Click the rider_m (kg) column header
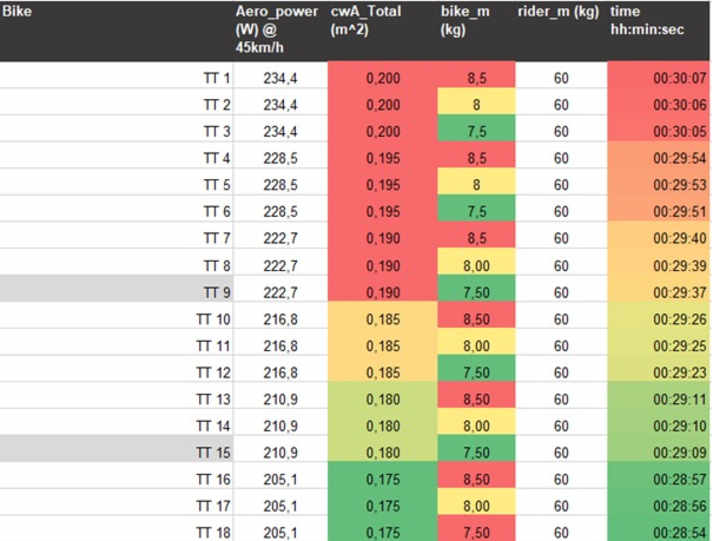 pos(558,14)
